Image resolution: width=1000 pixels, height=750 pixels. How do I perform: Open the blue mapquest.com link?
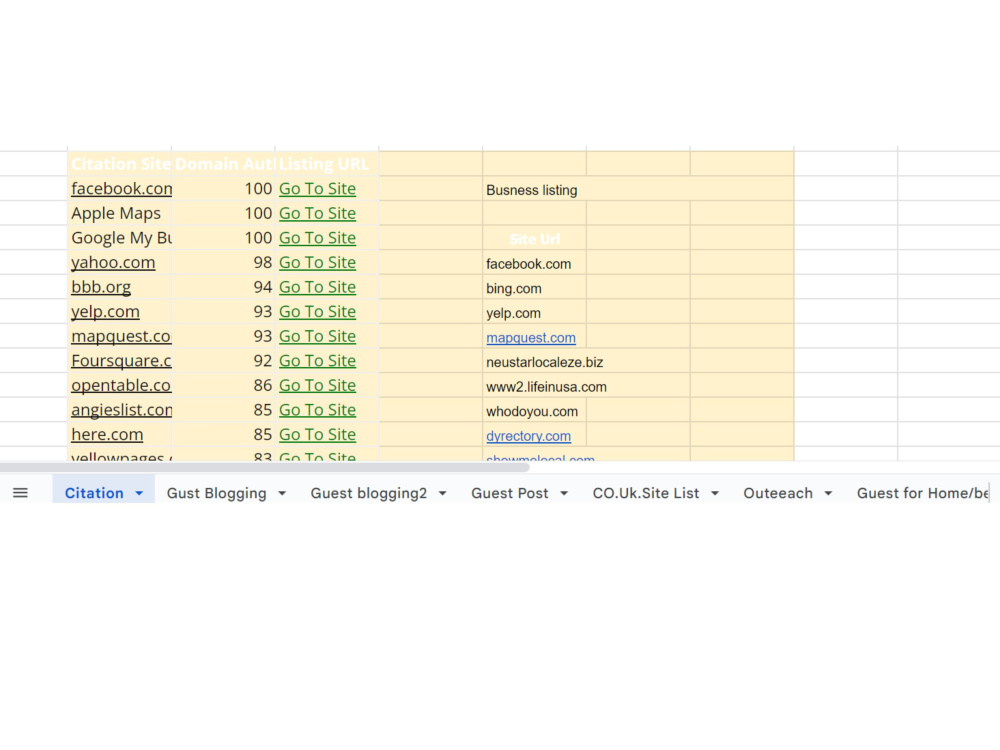click(531, 338)
